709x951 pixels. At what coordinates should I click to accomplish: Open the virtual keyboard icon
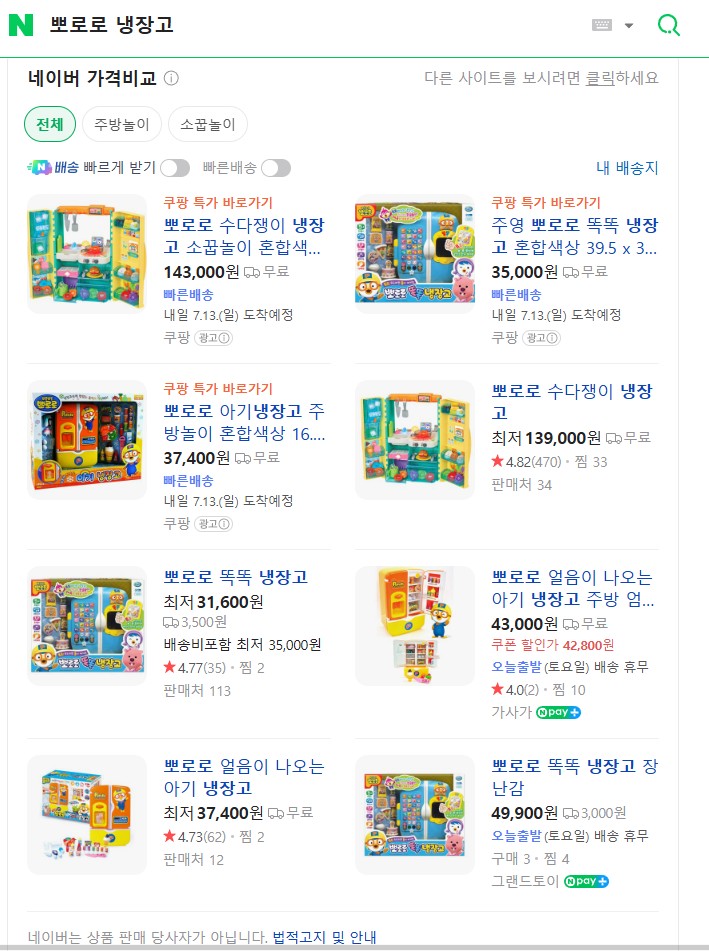click(602, 25)
